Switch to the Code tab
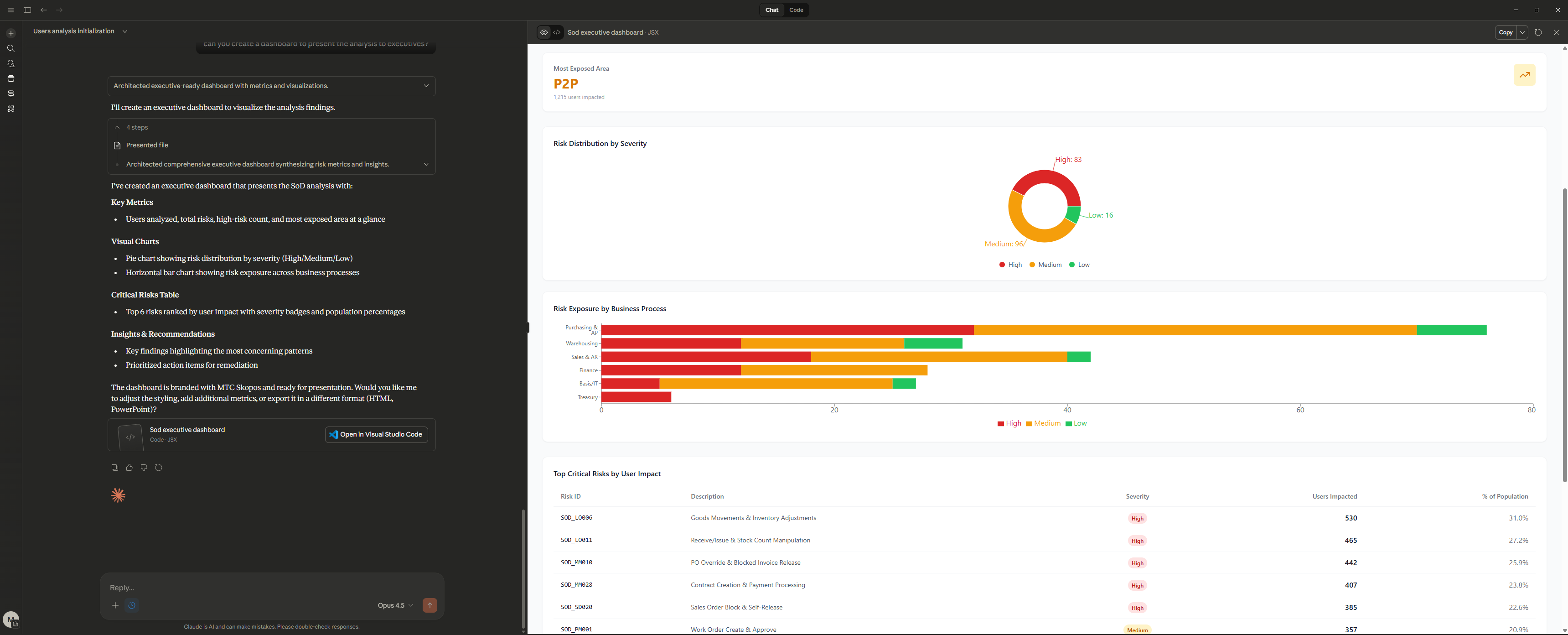1568x635 pixels. (x=796, y=10)
